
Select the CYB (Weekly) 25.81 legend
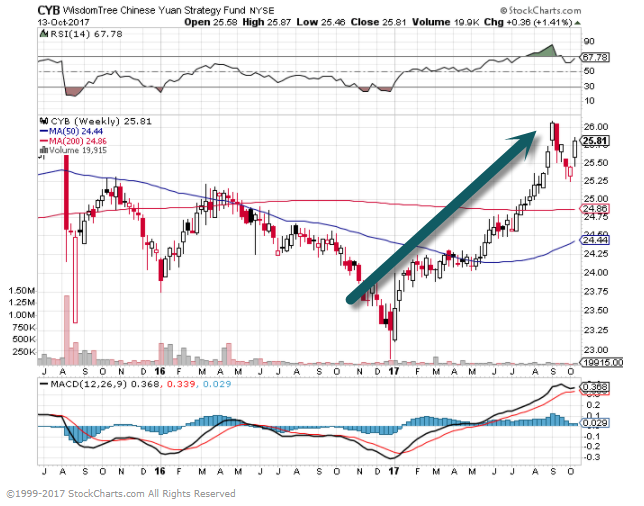[x=101, y=122]
